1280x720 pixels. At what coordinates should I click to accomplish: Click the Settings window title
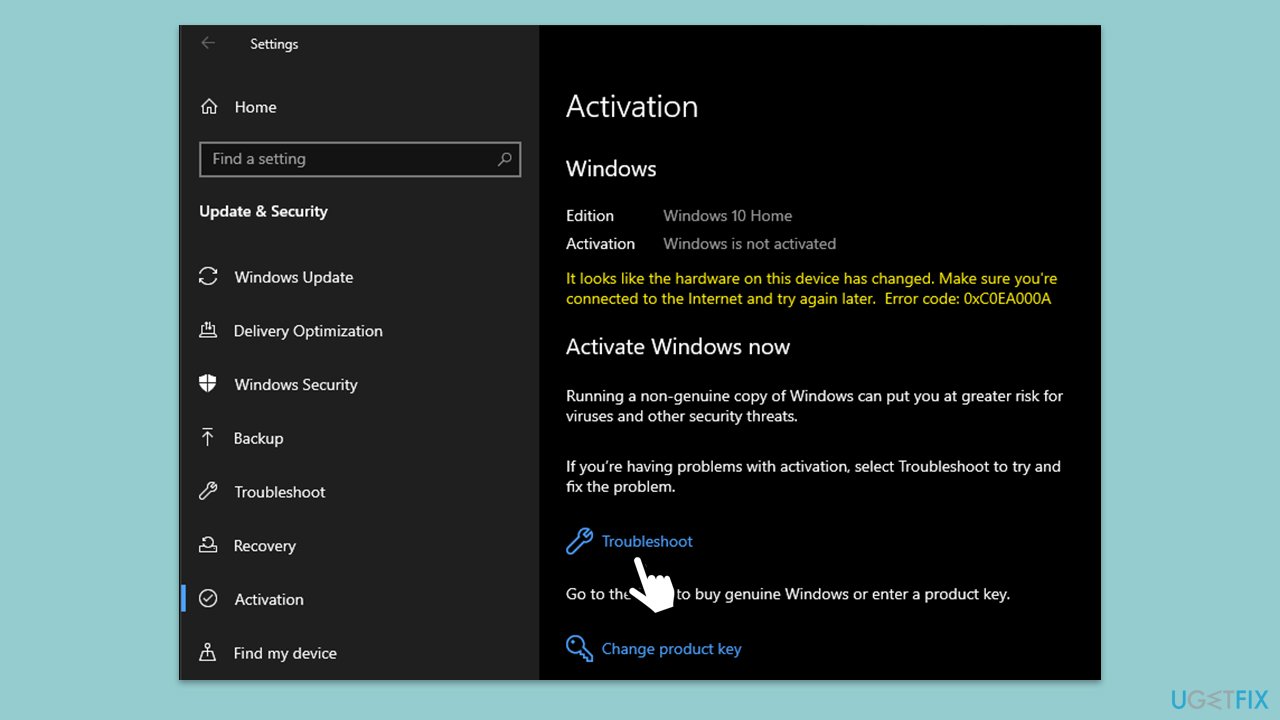pyautogui.click(x=274, y=44)
